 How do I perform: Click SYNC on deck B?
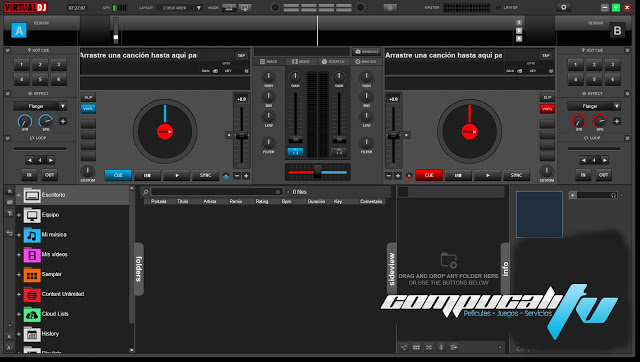[516, 175]
